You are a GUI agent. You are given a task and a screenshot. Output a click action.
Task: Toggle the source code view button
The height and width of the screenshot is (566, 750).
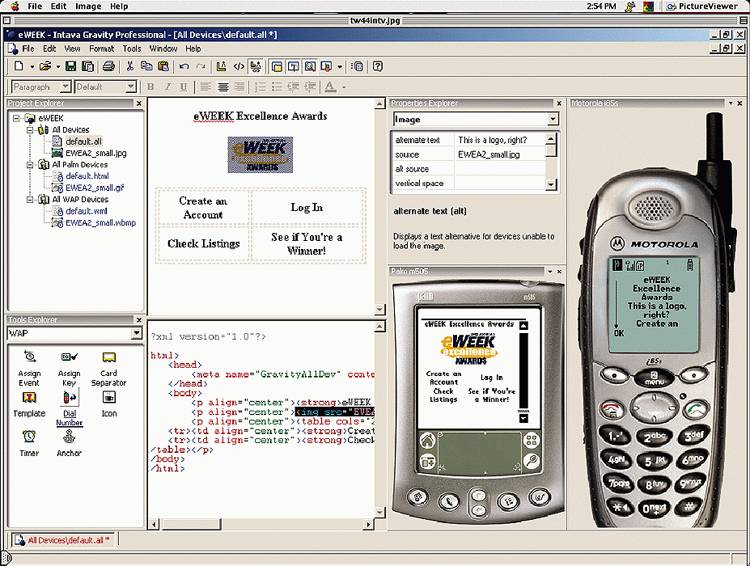(x=239, y=66)
